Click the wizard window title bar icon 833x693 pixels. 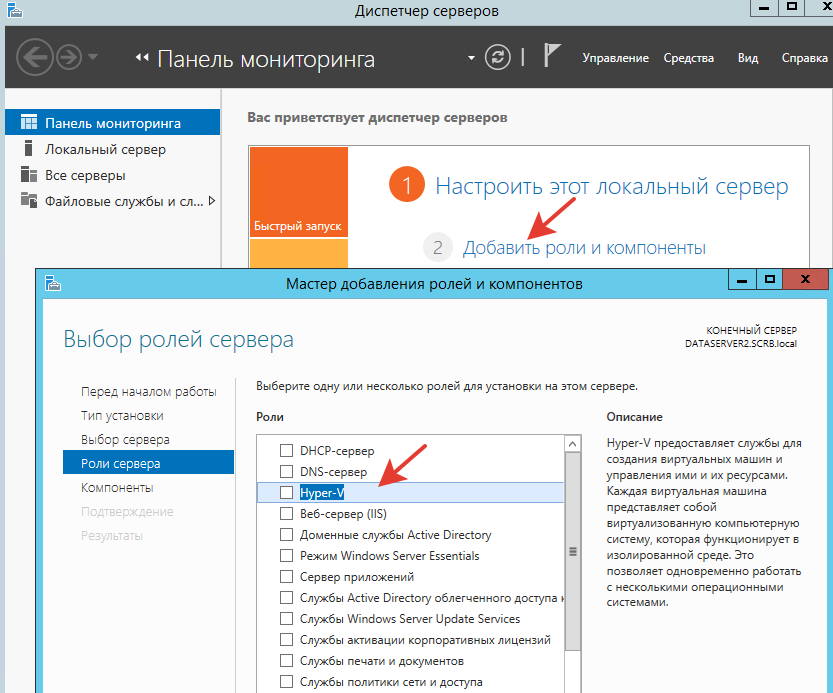[53, 283]
